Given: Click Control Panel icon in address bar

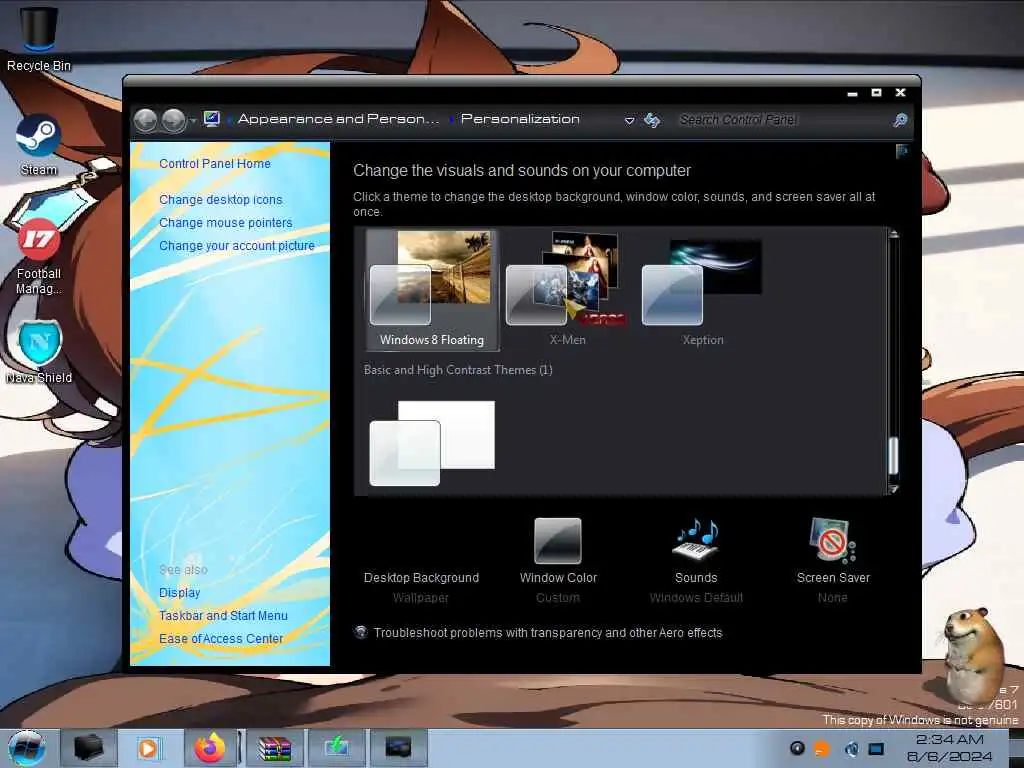Looking at the screenshot, I should point(212,119).
